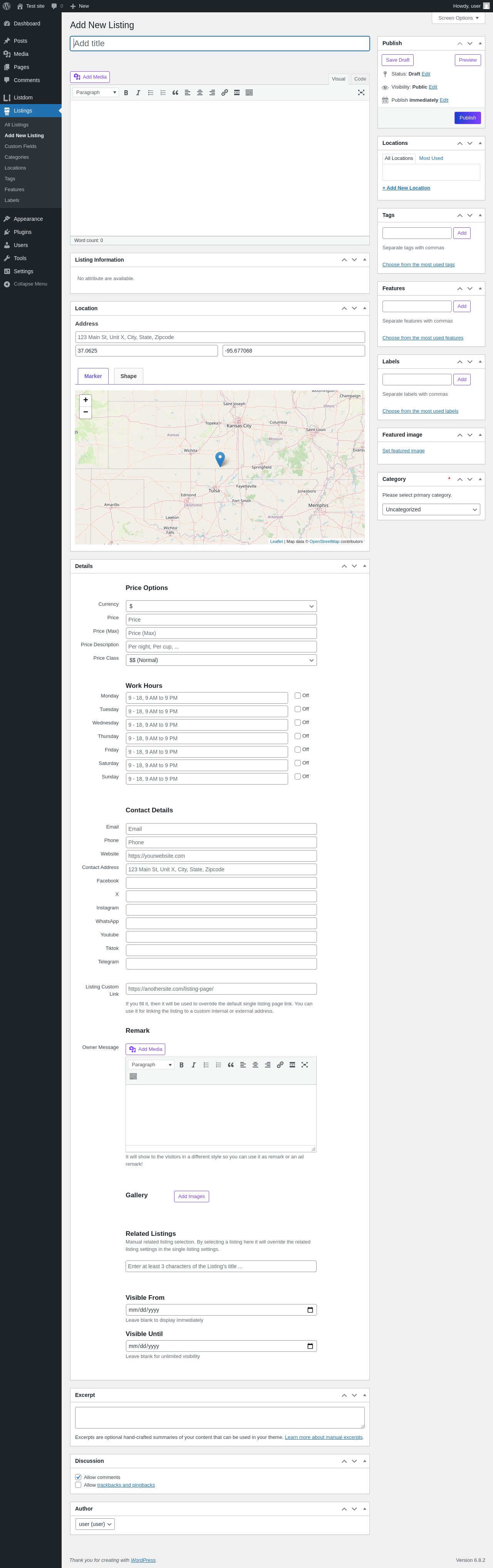The height and width of the screenshot is (1568, 493).
Task: Insert link in main editor toolbar
Action: click(225, 92)
